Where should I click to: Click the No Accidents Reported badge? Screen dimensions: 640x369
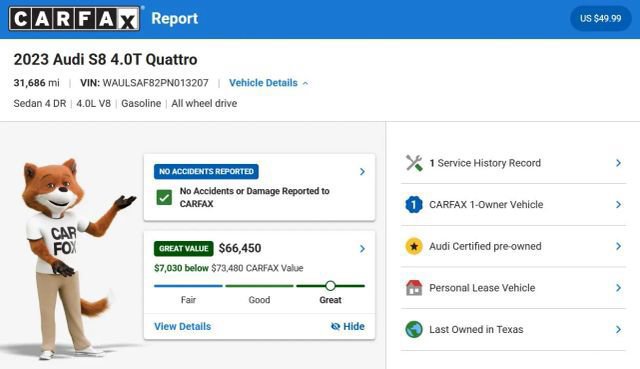pyautogui.click(x=206, y=171)
